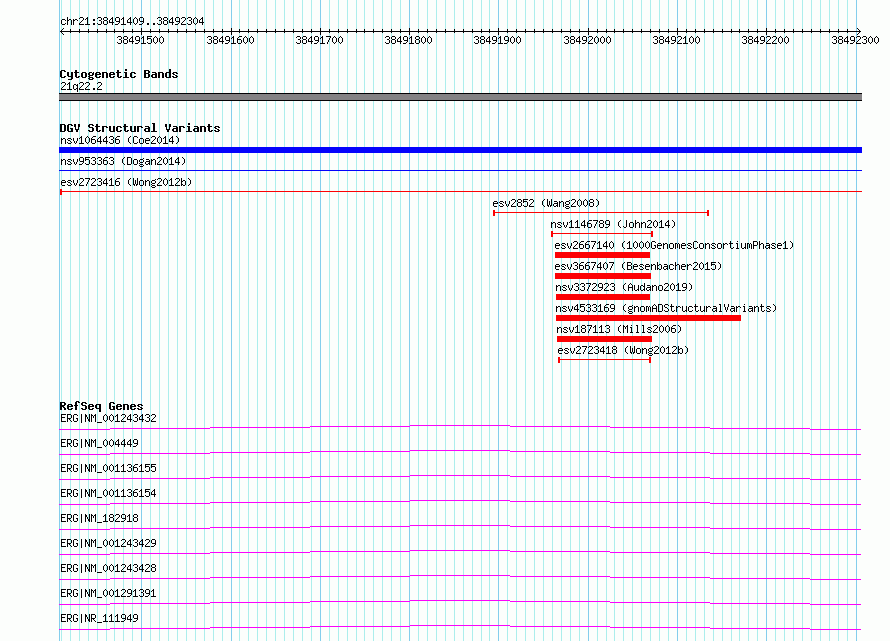This screenshot has height=641, width=890.
Task: Open the ERG|NM_004449 transcript
Action: click(99, 443)
